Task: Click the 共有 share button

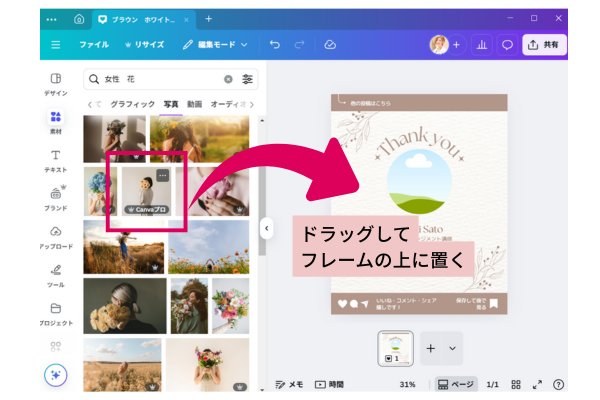Action: click(x=545, y=45)
